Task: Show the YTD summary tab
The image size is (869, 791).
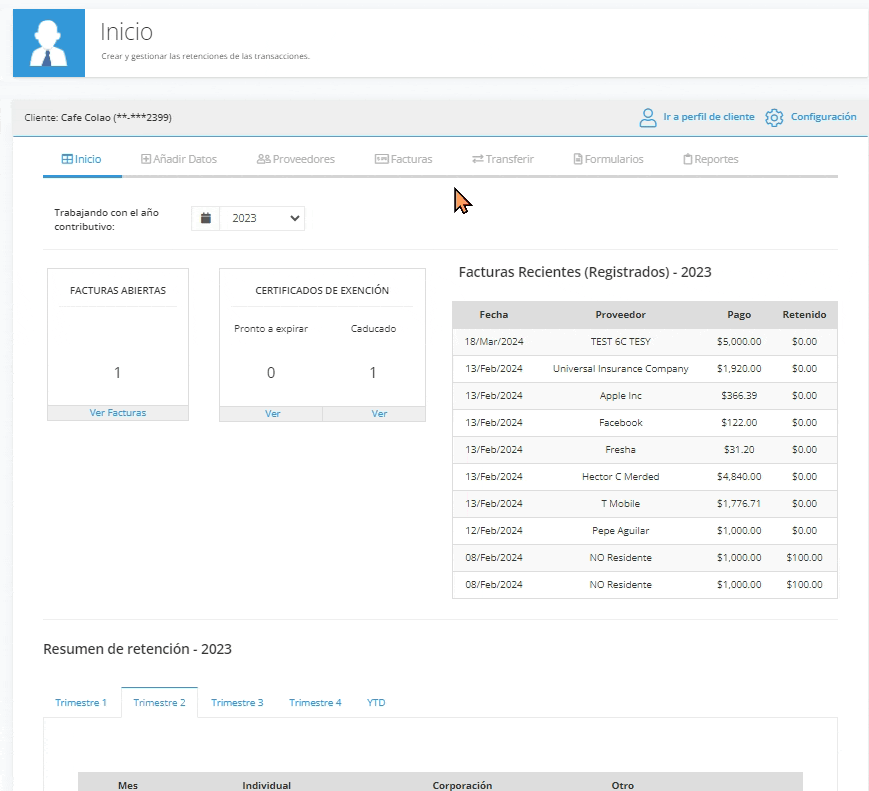Action: click(x=376, y=702)
